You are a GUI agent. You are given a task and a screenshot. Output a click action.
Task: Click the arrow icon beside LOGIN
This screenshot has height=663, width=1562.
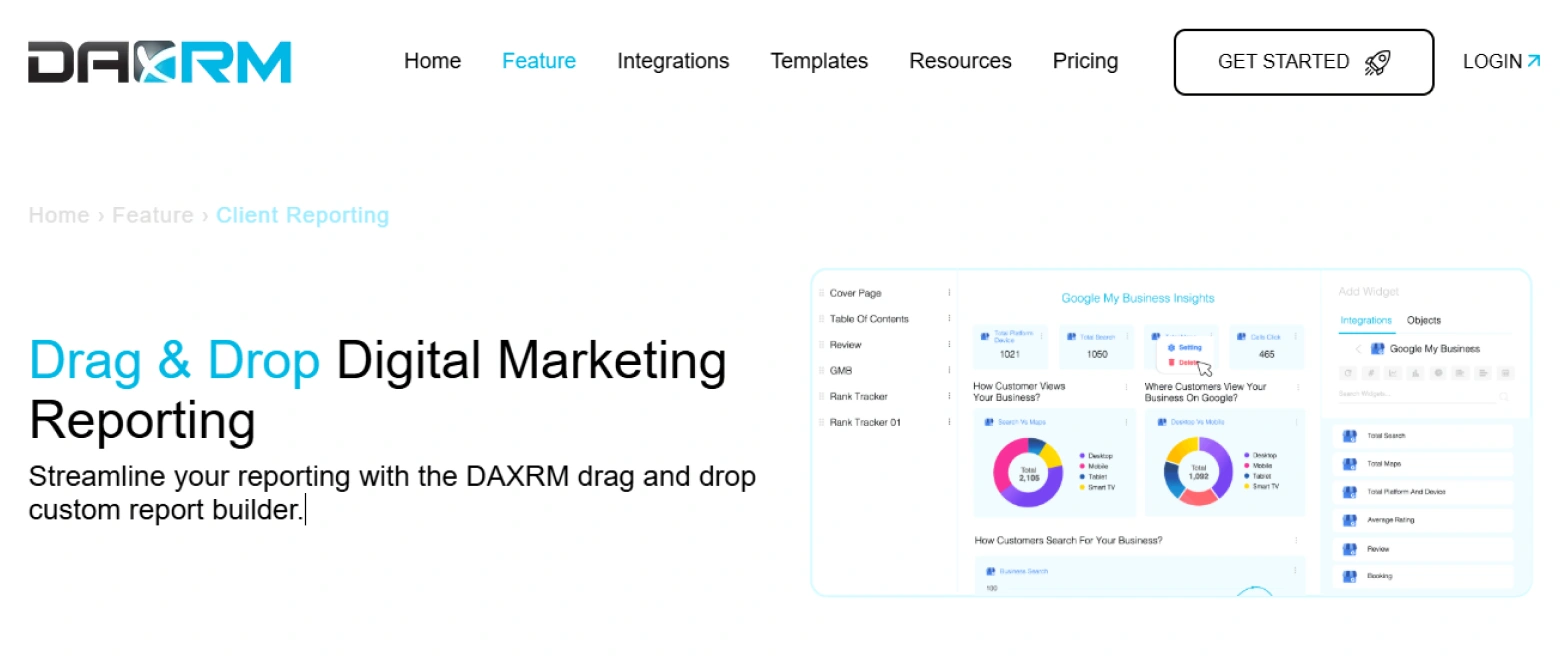[x=1534, y=61]
